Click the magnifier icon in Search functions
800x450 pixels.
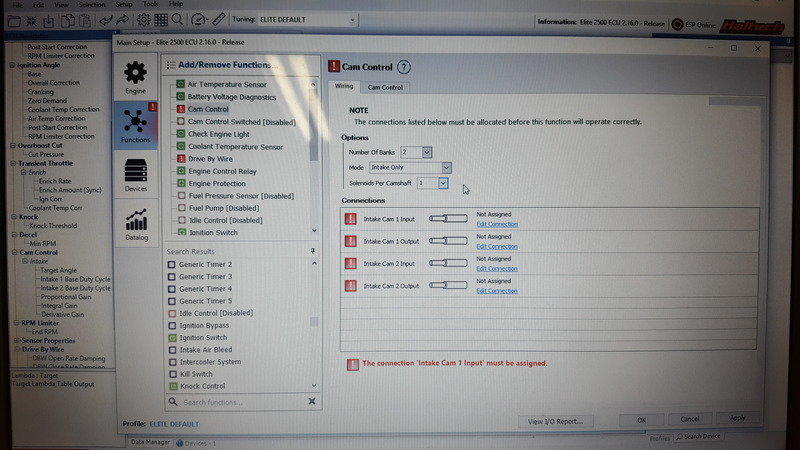[x=173, y=402]
